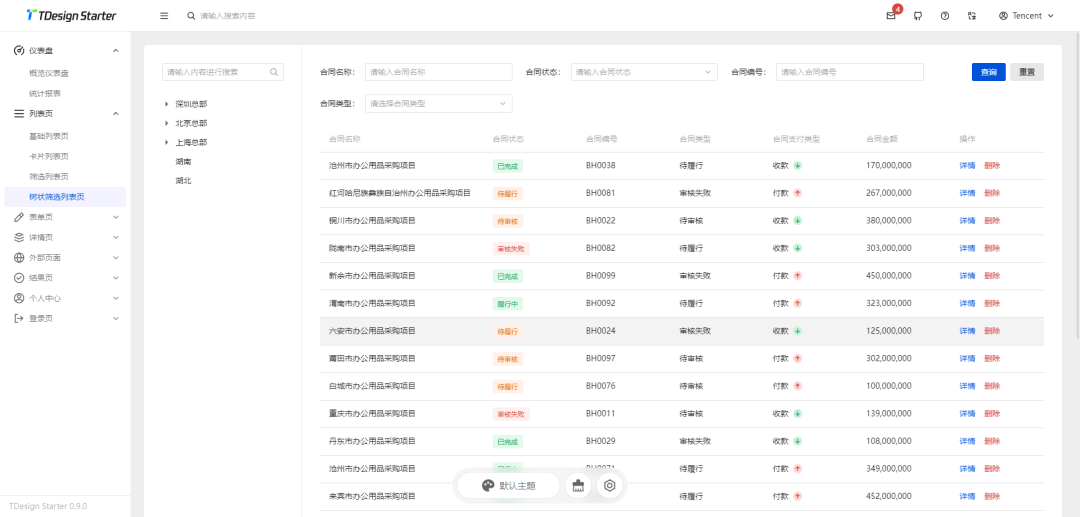Expand the 上海总部 tree node
Screen dimensions: 1080x517
click(x=167, y=143)
